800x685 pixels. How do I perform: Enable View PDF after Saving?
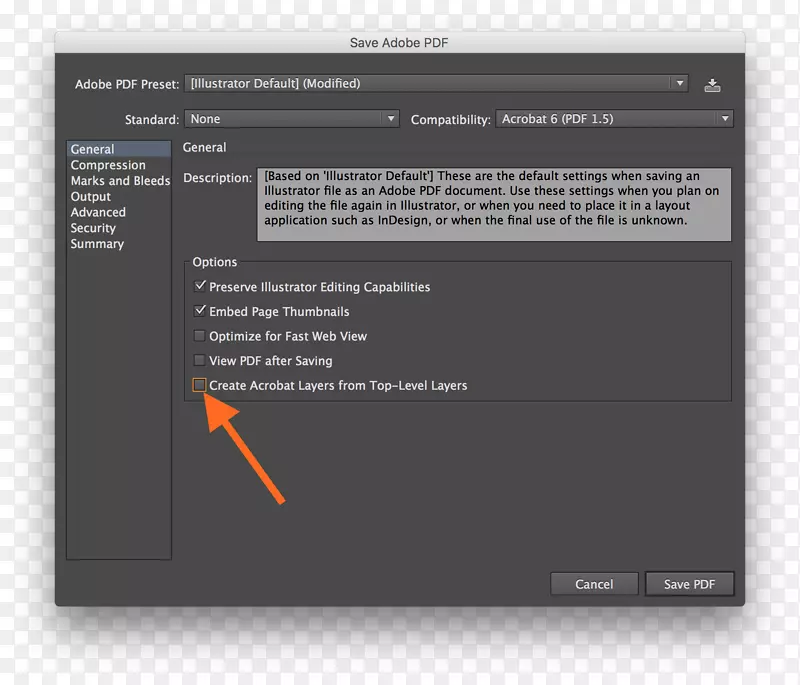click(199, 361)
